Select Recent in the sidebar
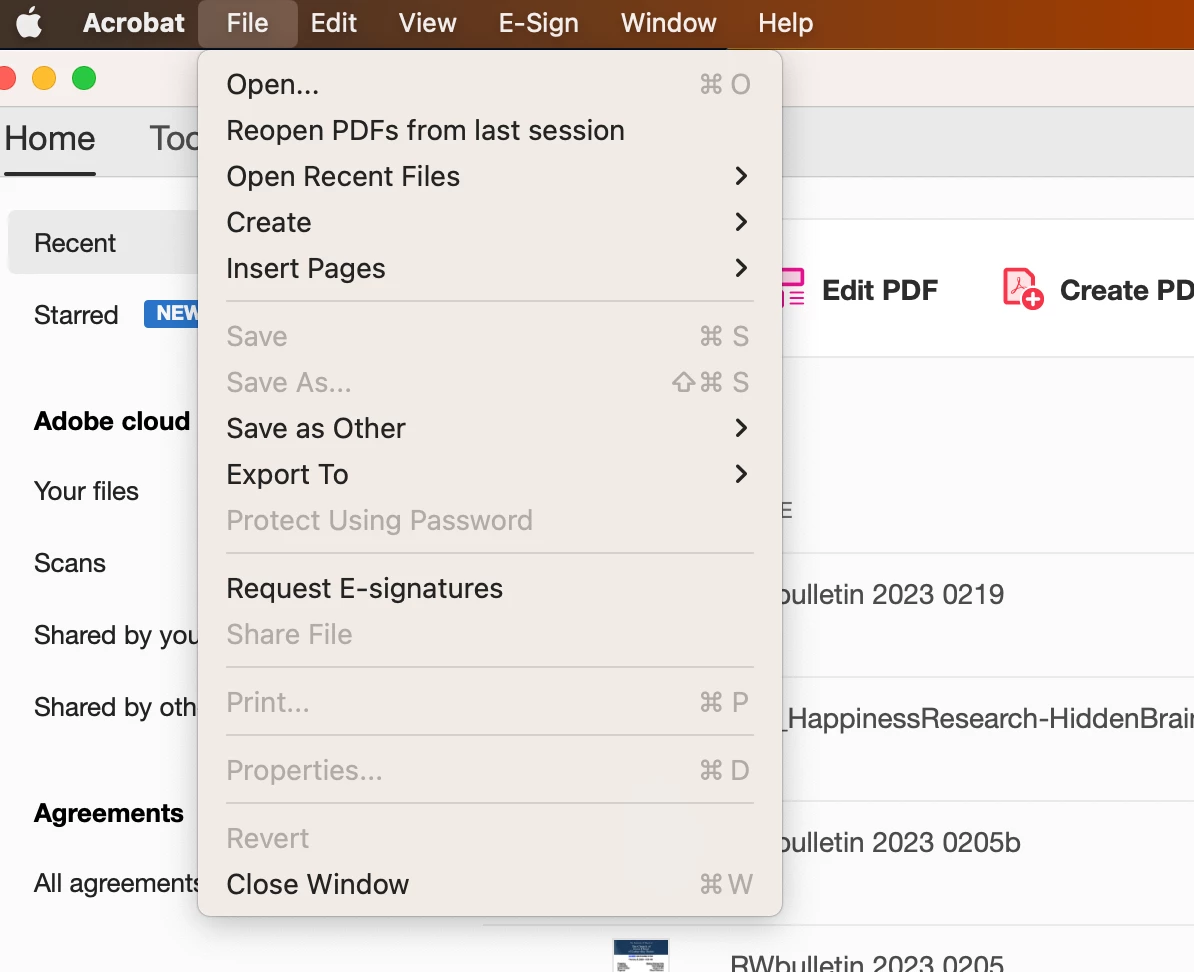 [x=103, y=242]
